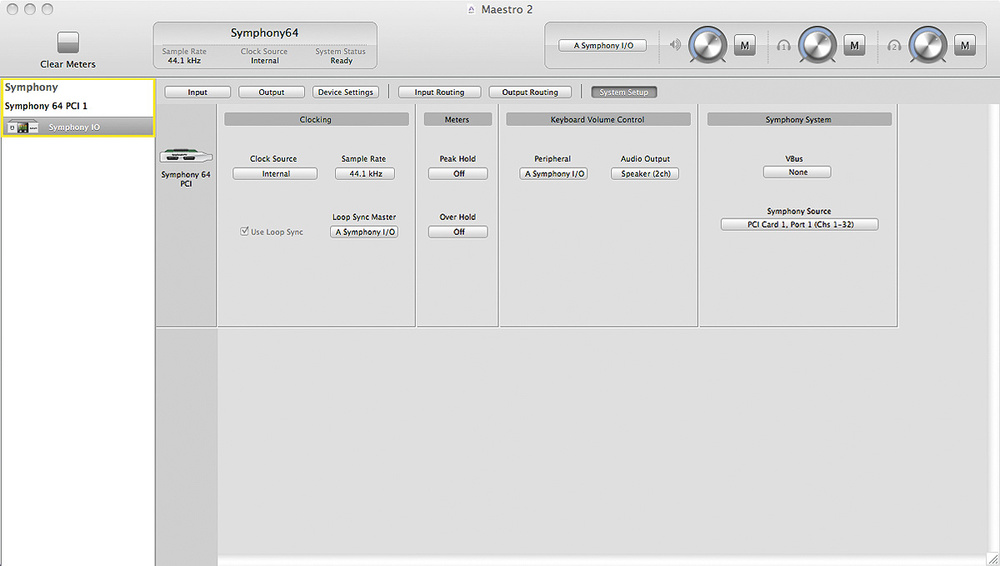The height and width of the screenshot is (566, 1000).
Task: Click the speaker volume knob
Action: click(710, 45)
